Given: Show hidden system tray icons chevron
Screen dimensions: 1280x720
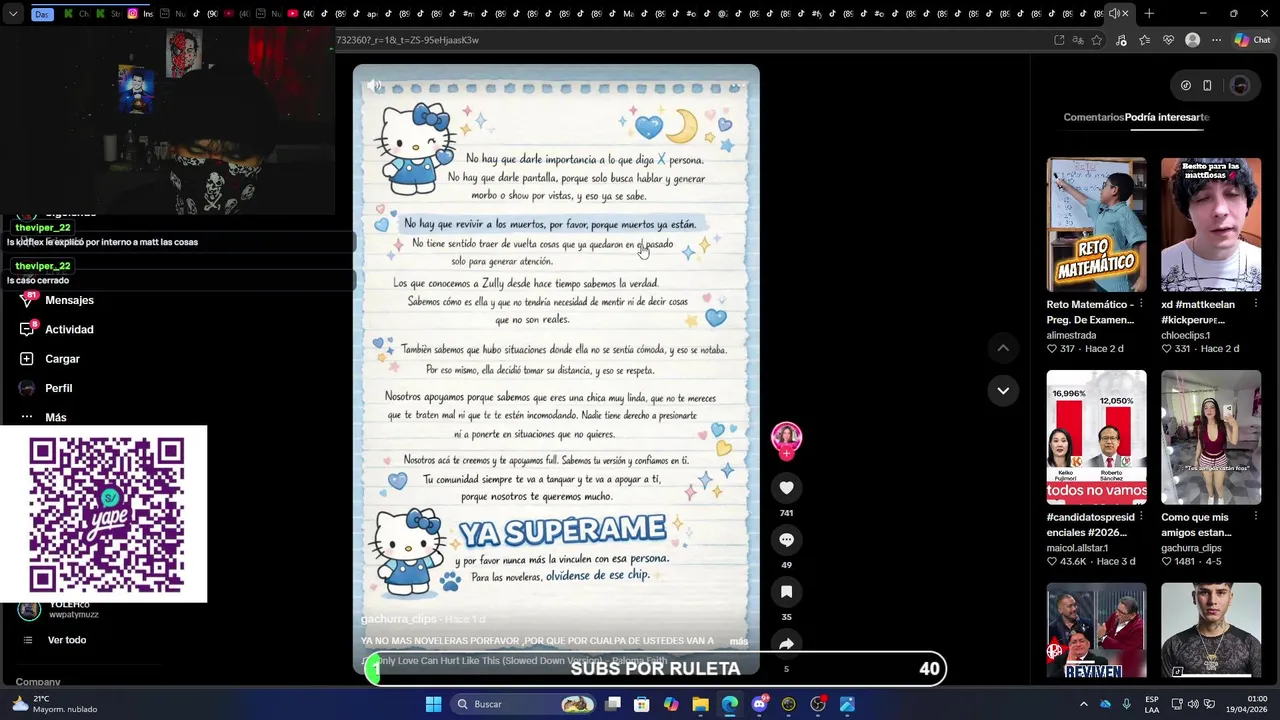Looking at the screenshot, I should (1083, 704).
